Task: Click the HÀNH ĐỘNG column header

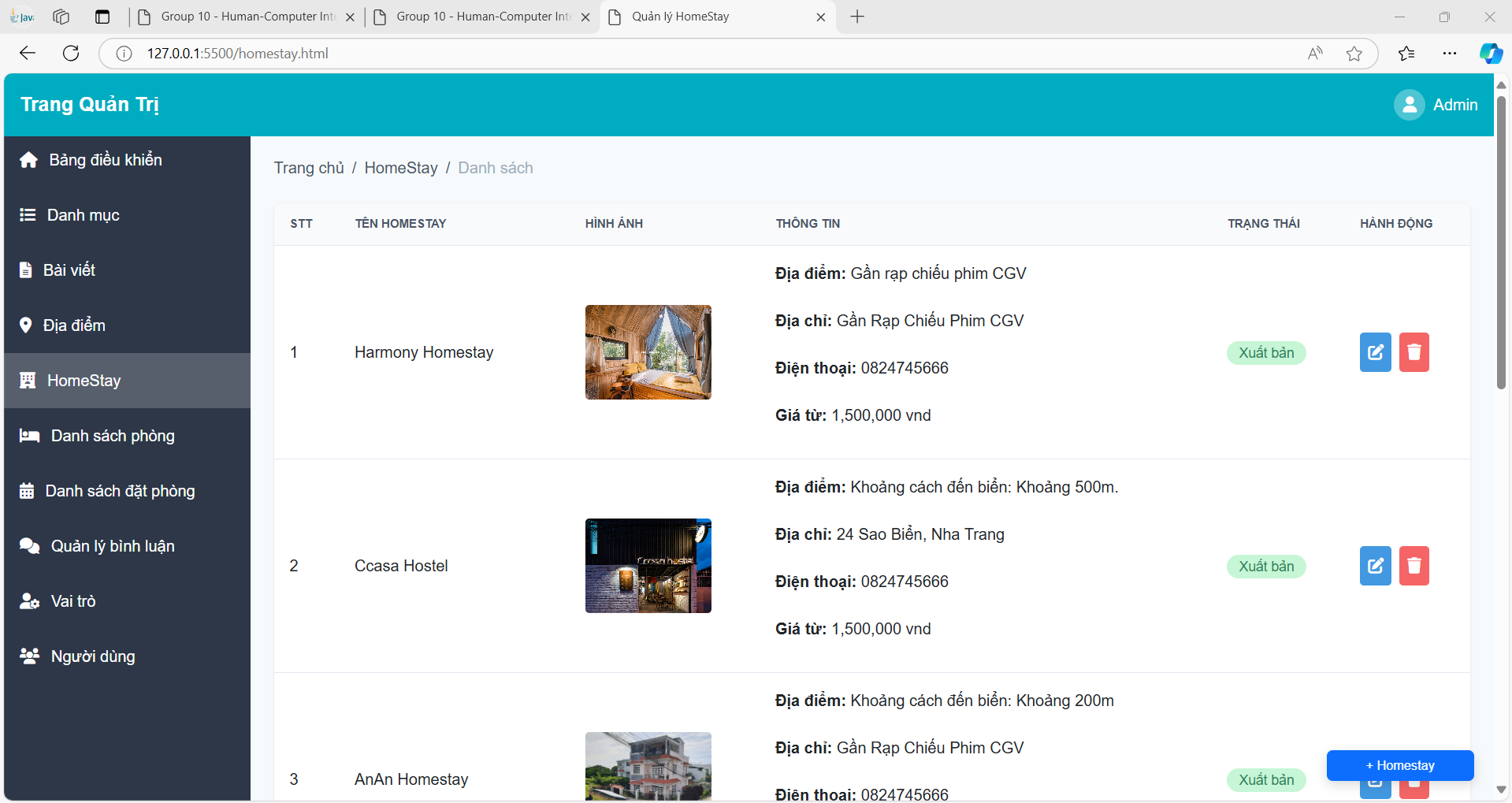Action: point(1396,224)
